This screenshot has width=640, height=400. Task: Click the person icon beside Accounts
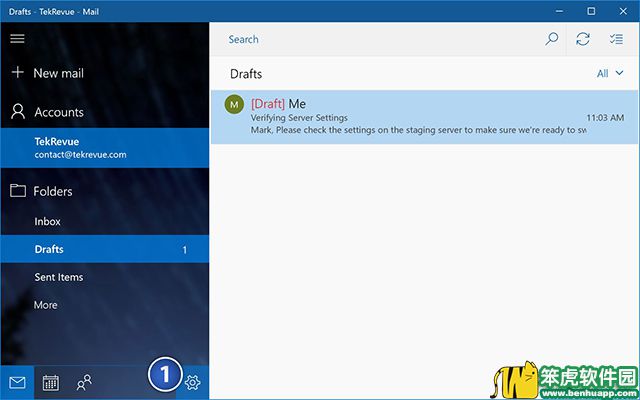[18, 111]
